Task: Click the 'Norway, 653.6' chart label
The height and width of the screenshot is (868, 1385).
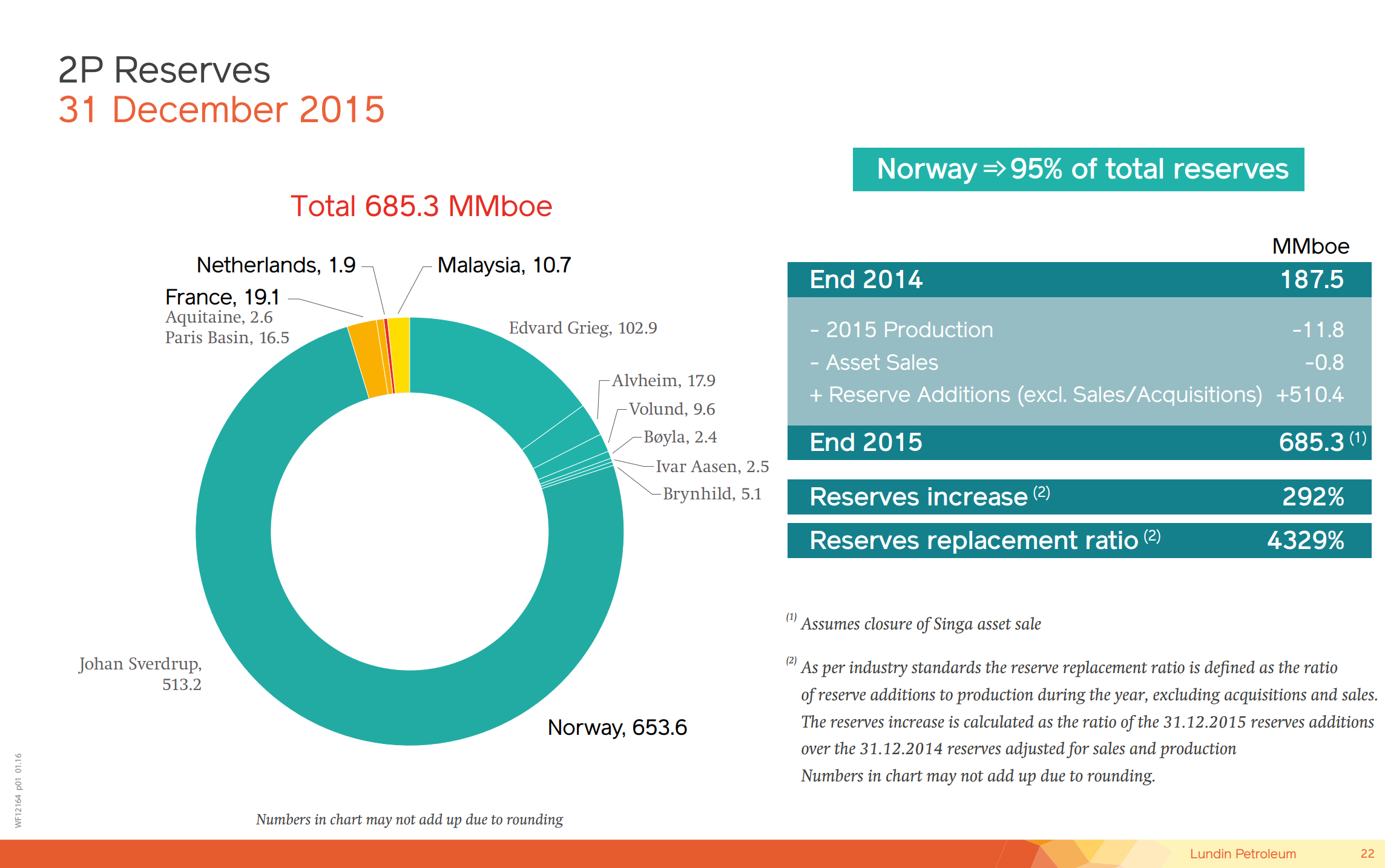Action: pyautogui.click(x=617, y=728)
